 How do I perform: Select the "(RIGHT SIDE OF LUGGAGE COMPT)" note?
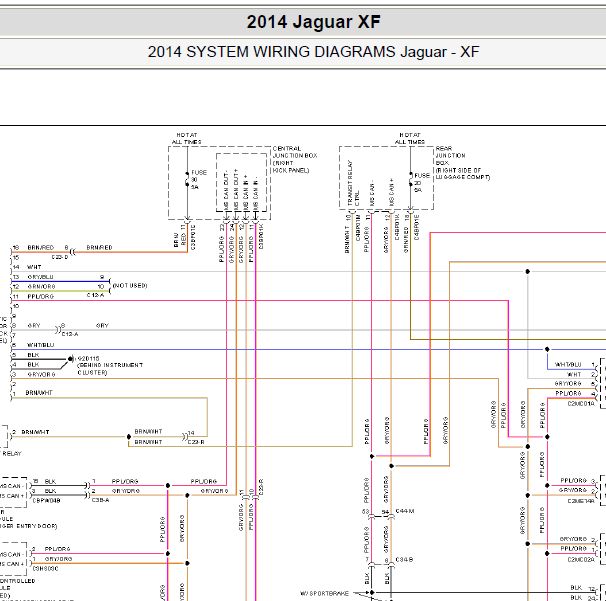(x=463, y=174)
